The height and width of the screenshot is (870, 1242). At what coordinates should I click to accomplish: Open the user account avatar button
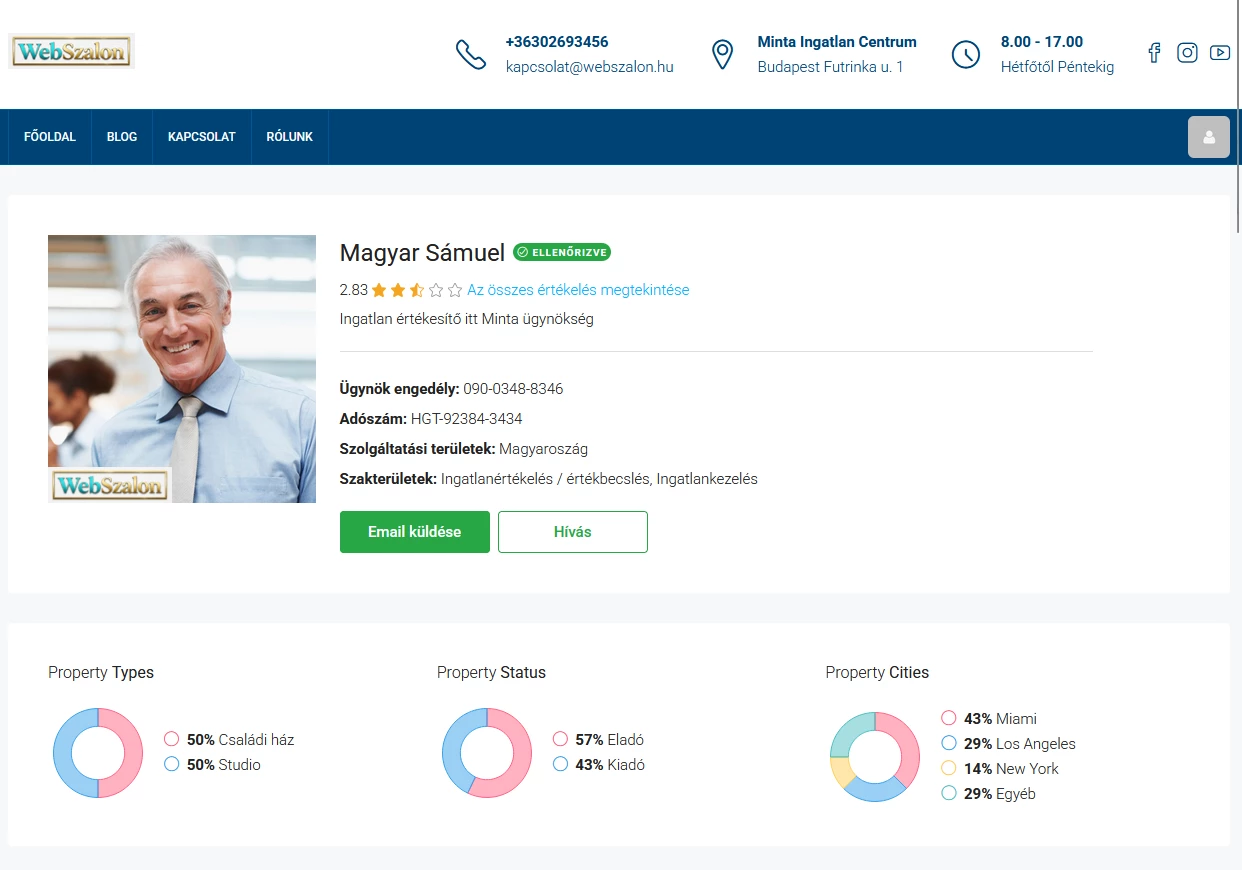pyautogui.click(x=1208, y=137)
